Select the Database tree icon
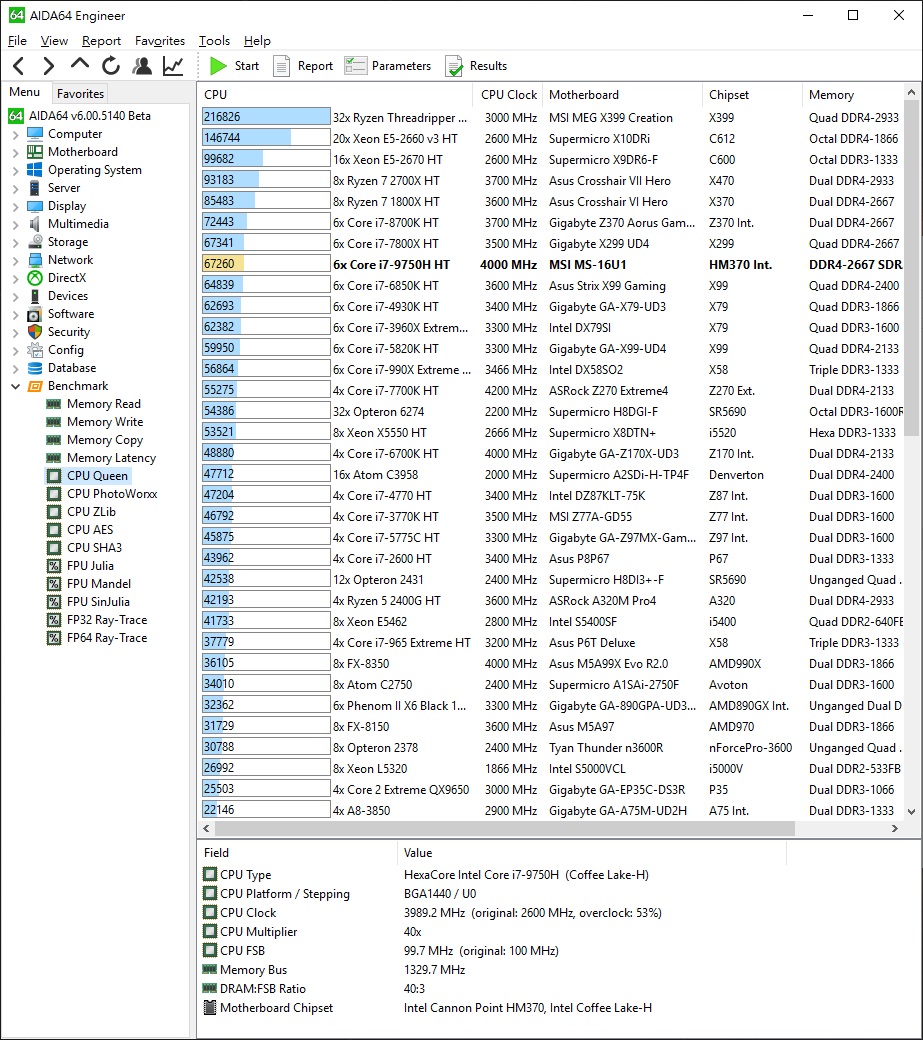923x1040 pixels. coord(35,368)
